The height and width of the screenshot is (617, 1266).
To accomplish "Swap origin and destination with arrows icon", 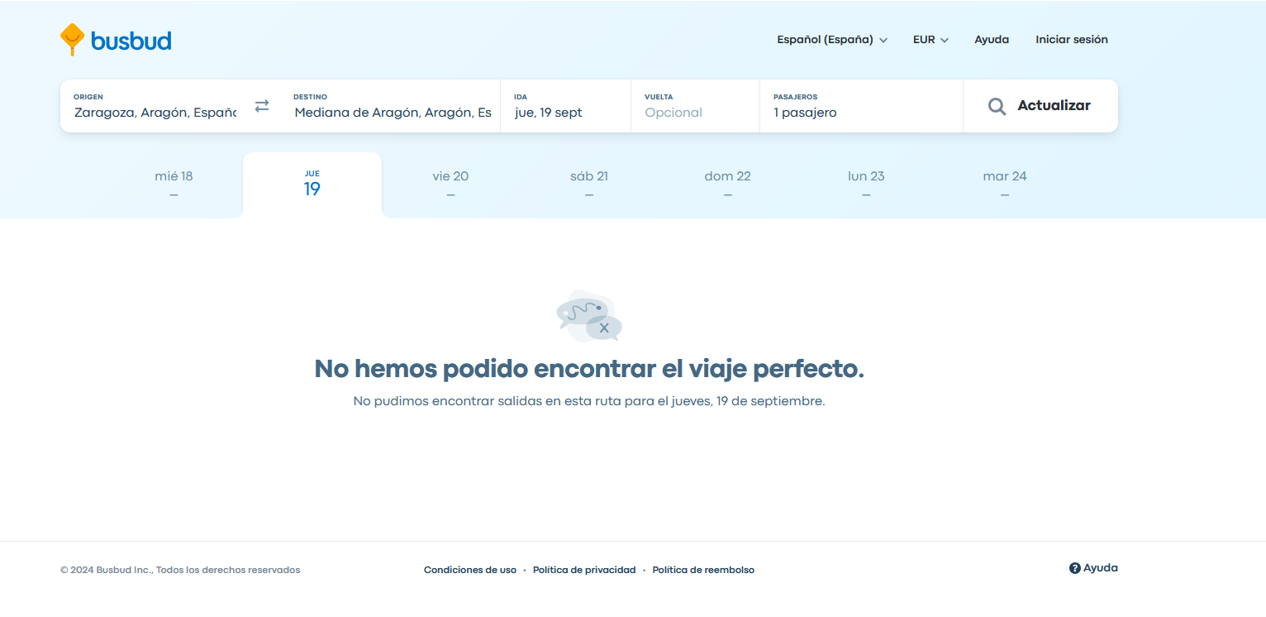I will [262, 106].
